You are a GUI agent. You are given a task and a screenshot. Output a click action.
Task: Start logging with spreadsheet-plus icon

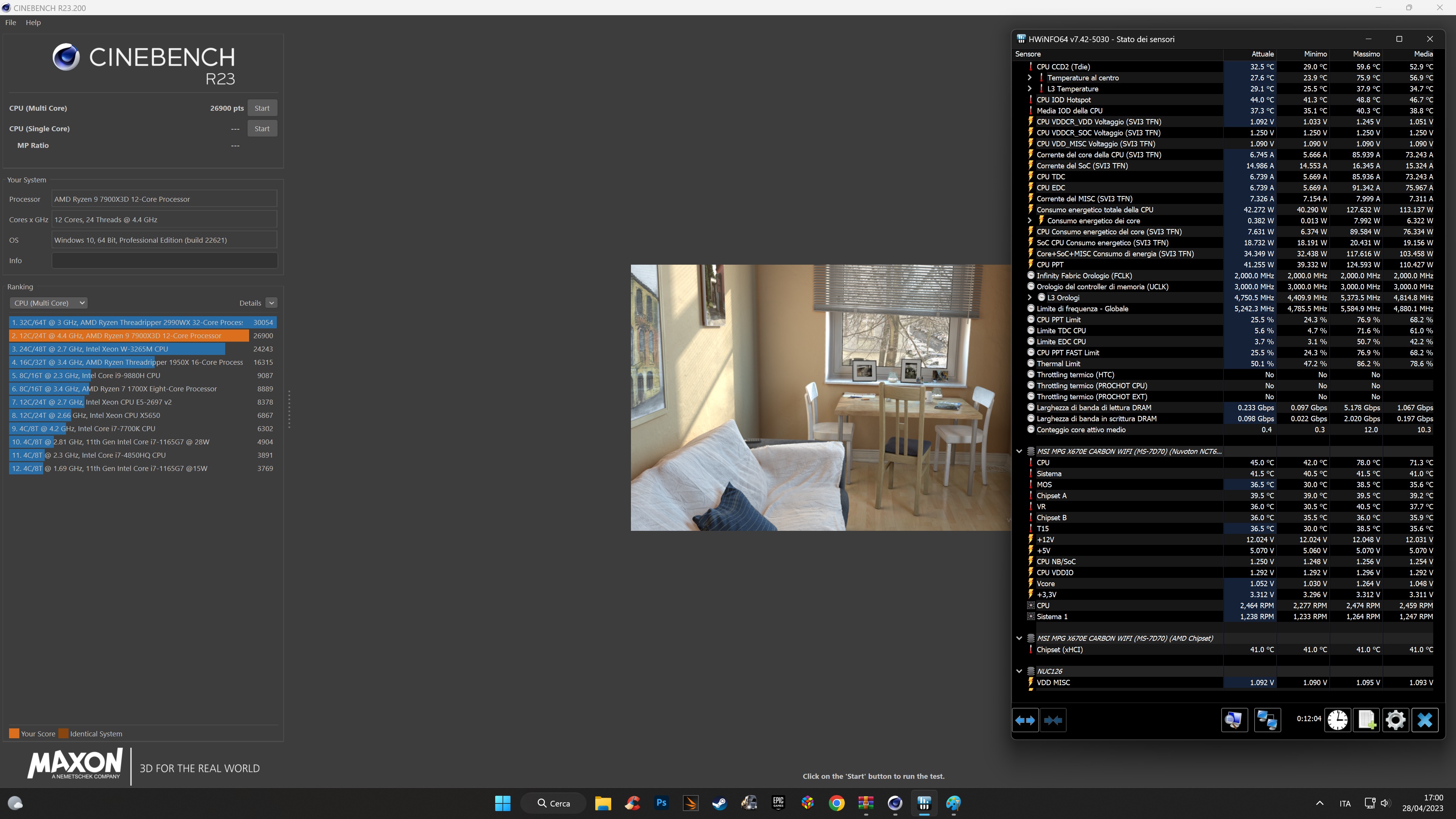click(1366, 720)
